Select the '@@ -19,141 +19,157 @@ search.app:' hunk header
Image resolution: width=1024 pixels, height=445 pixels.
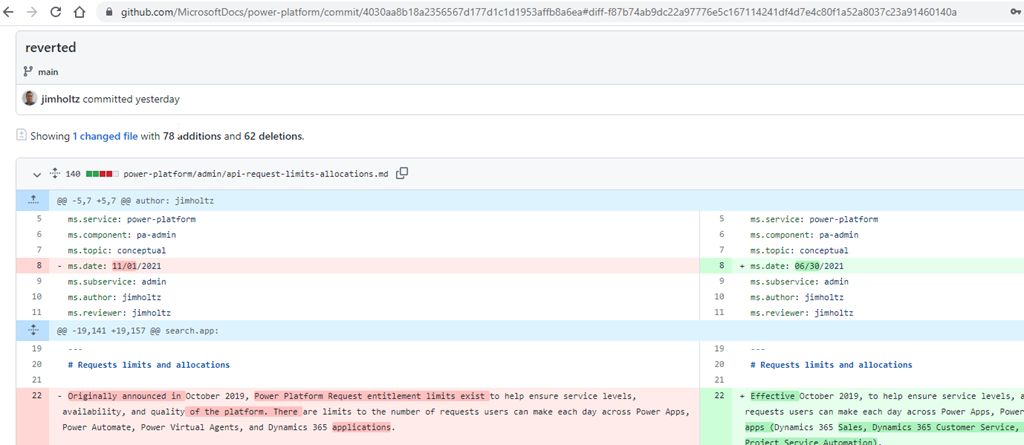pyautogui.click(x=137, y=331)
